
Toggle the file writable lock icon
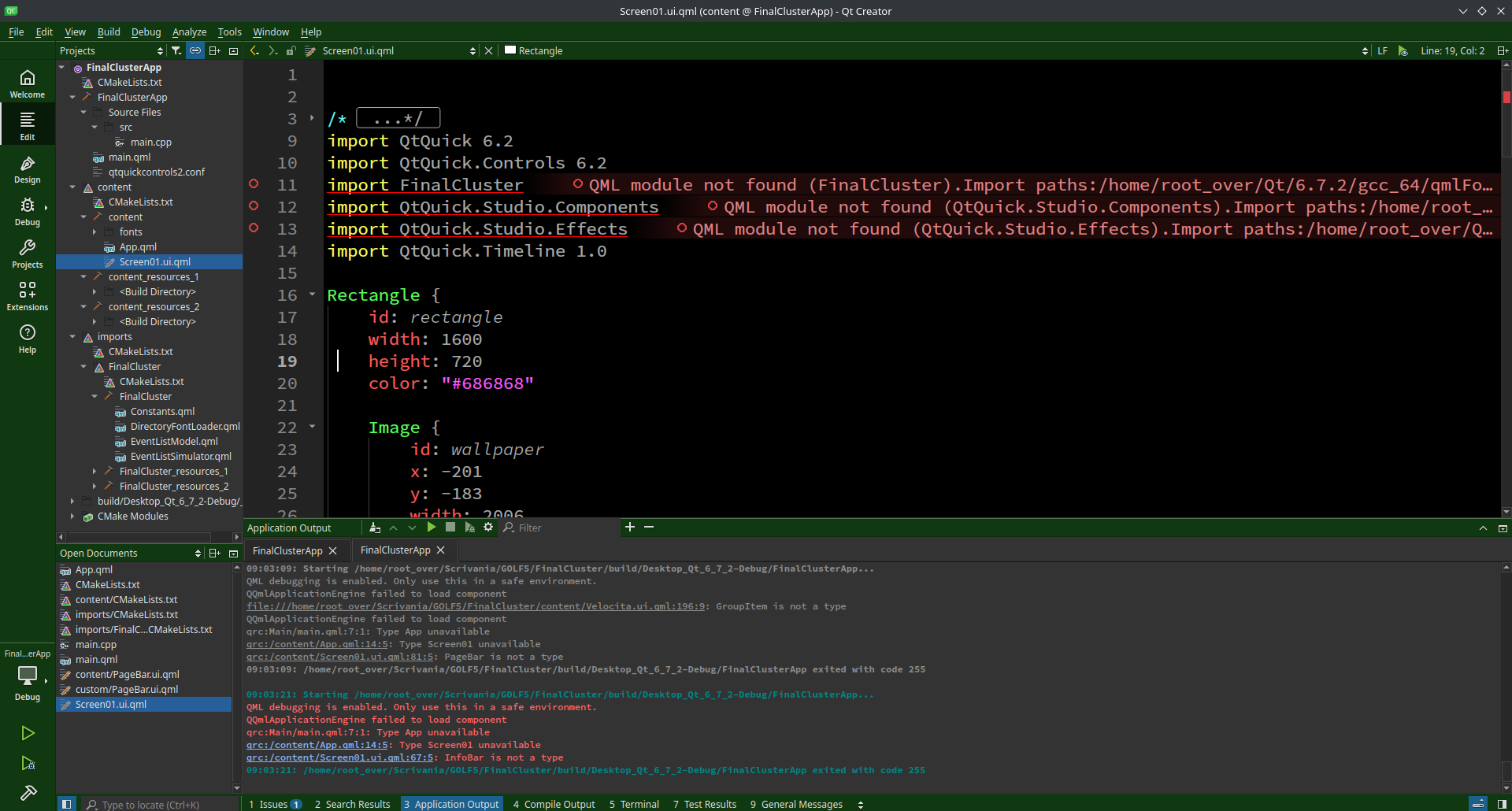291,50
